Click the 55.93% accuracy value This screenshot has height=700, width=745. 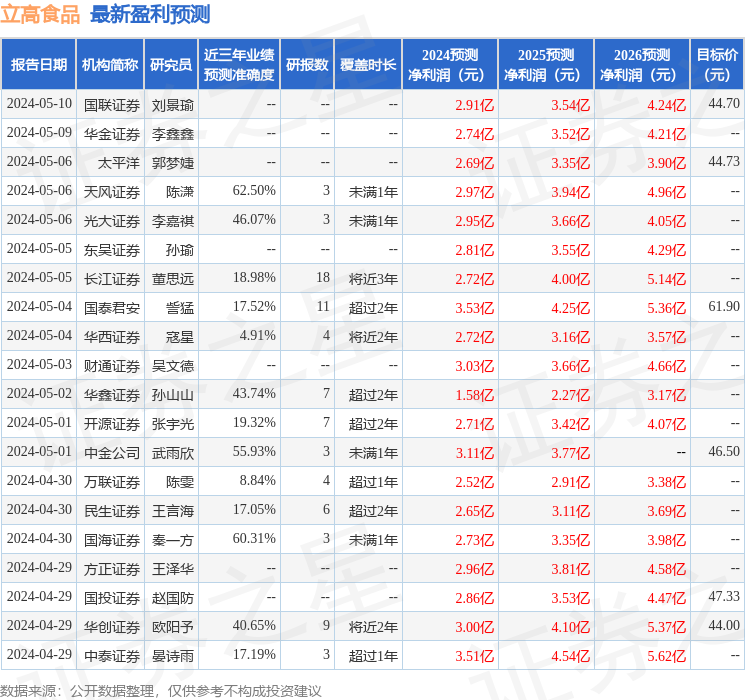coord(254,451)
